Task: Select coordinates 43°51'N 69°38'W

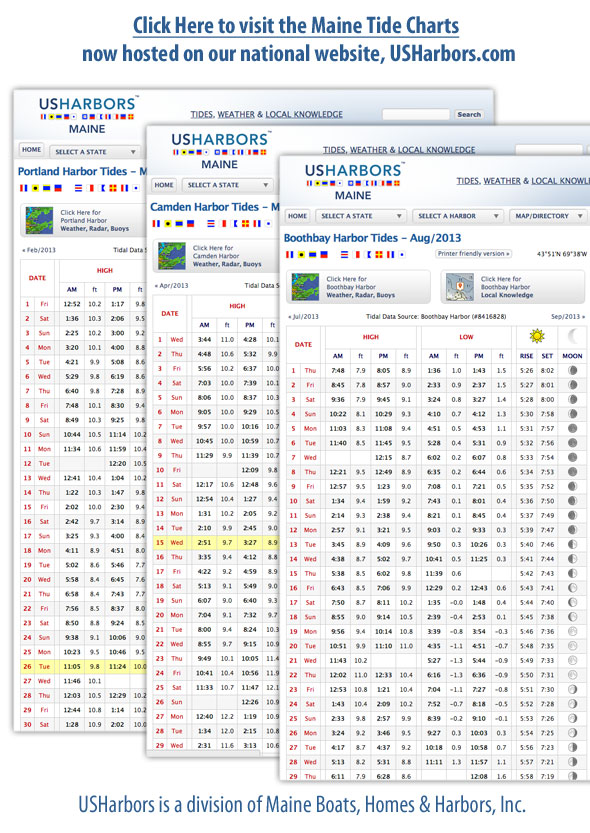Action: click(561, 254)
